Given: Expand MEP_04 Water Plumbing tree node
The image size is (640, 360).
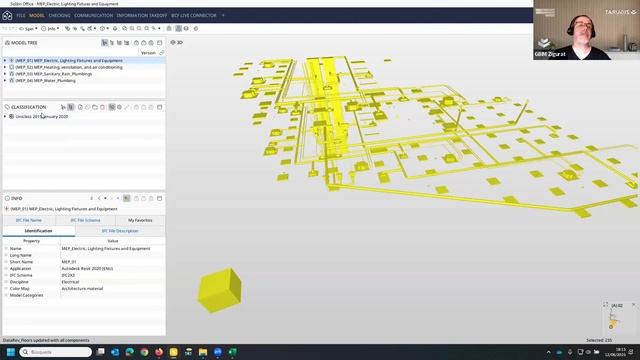Looking at the screenshot, I should click(5, 81).
